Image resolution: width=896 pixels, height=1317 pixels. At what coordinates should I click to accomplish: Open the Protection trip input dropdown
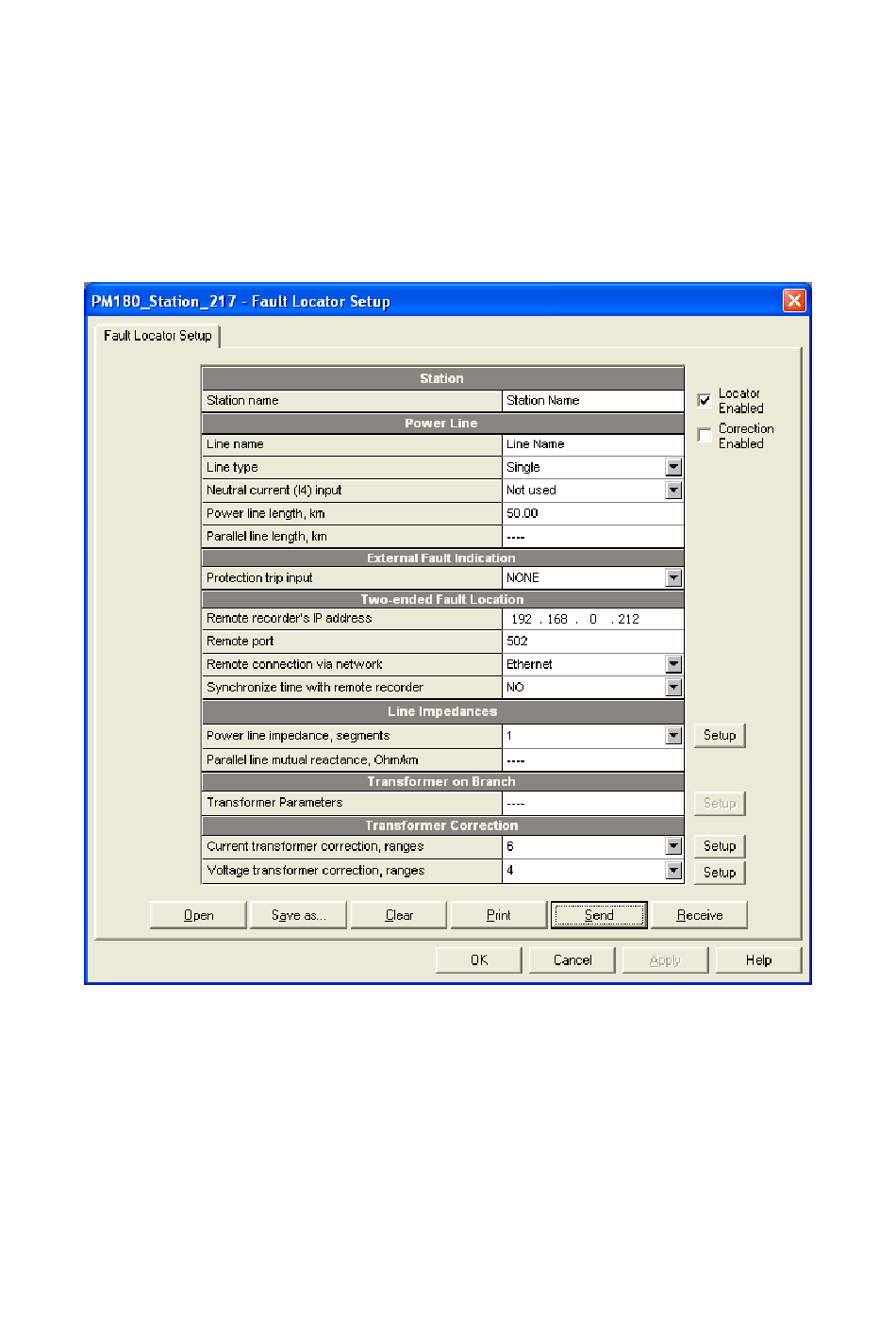tap(673, 577)
